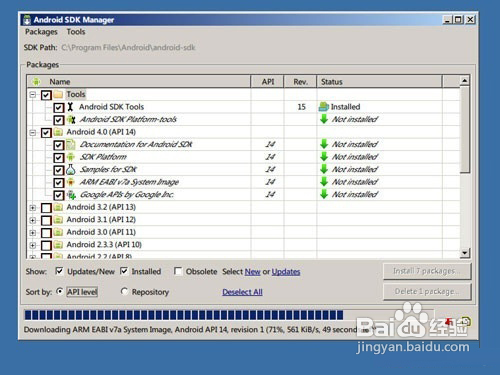Click the ARM EABI v7a System Image icon
The height and width of the screenshot is (375, 500).
point(71,182)
